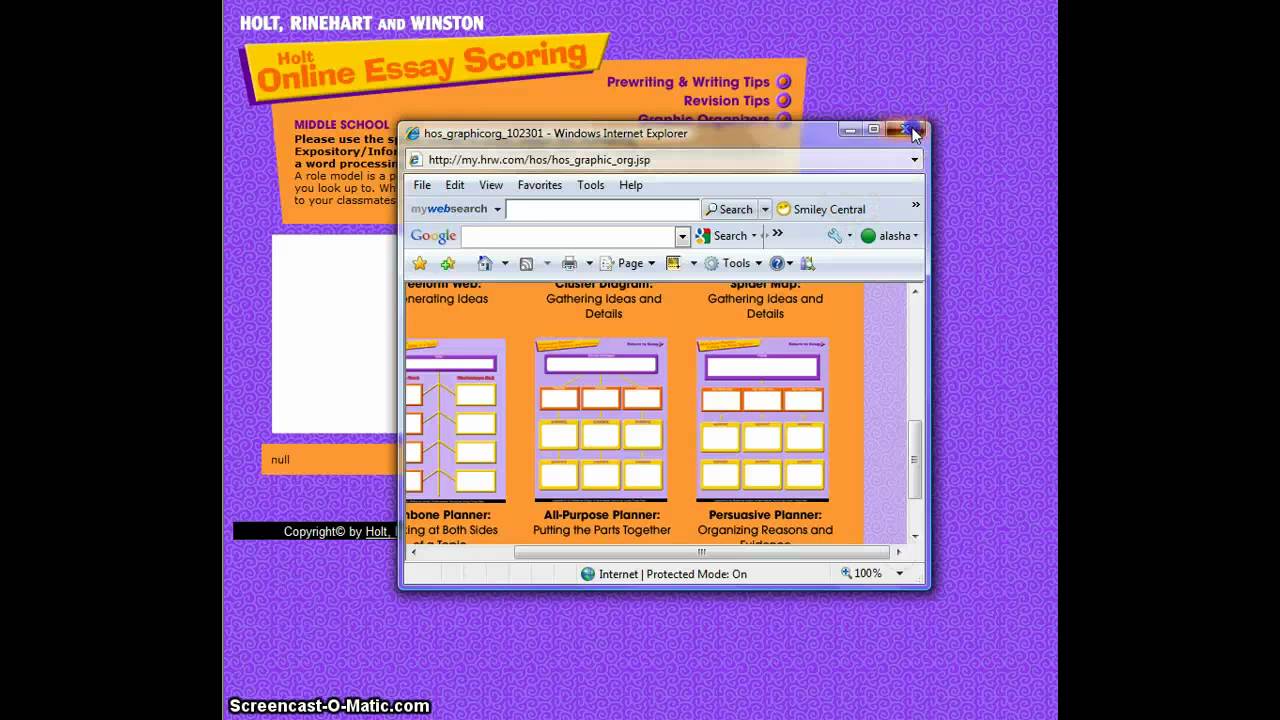Open the Edit menu
This screenshot has width=1280, height=720.
[455, 185]
